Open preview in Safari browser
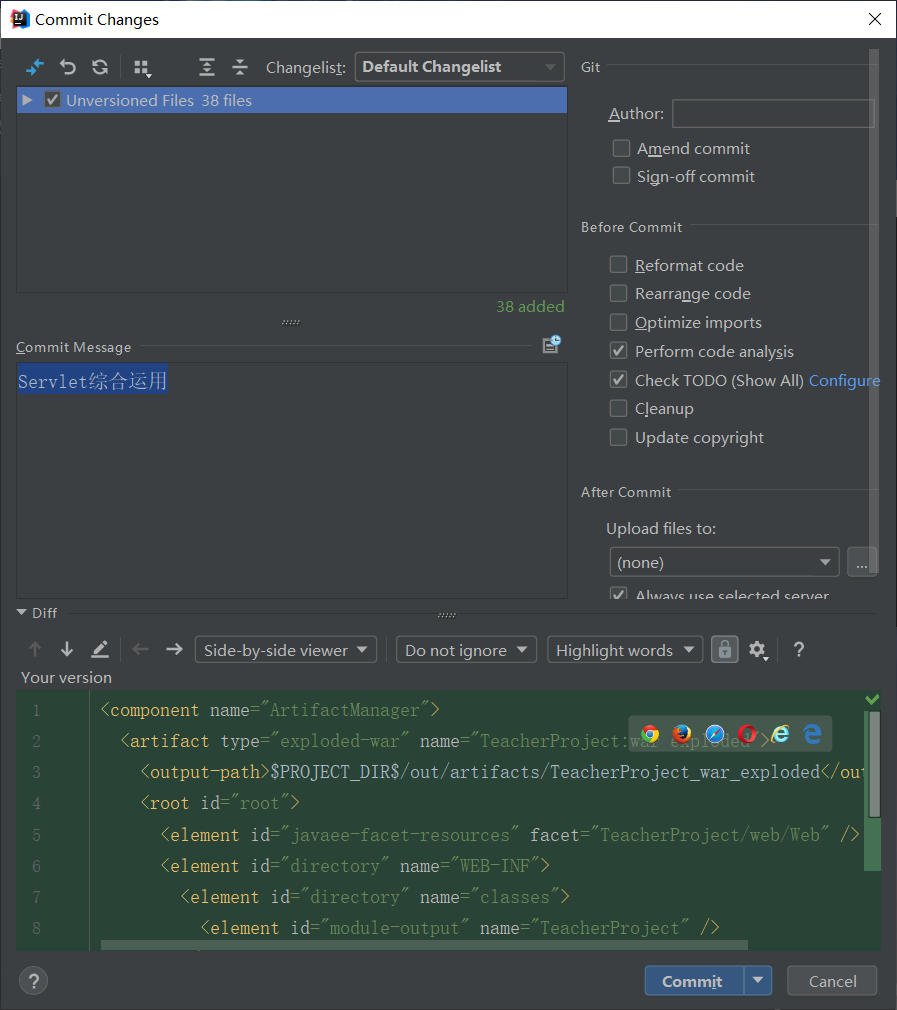 [715, 734]
